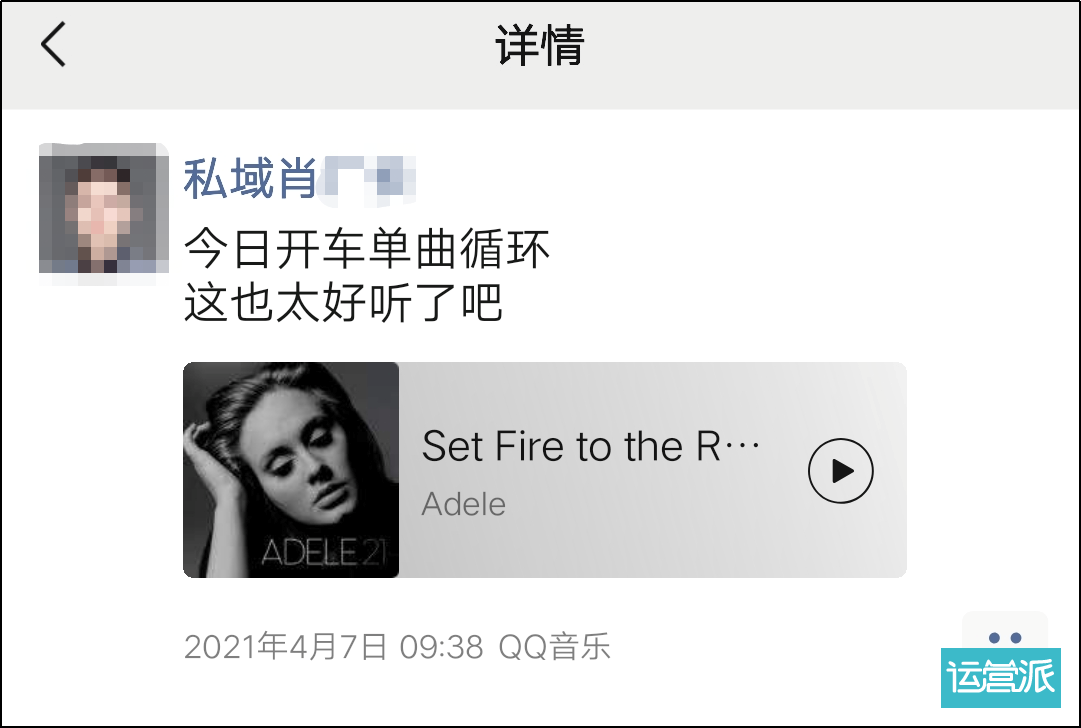1081x728 pixels.
Task: Select the artist name Adele
Action: point(463,504)
